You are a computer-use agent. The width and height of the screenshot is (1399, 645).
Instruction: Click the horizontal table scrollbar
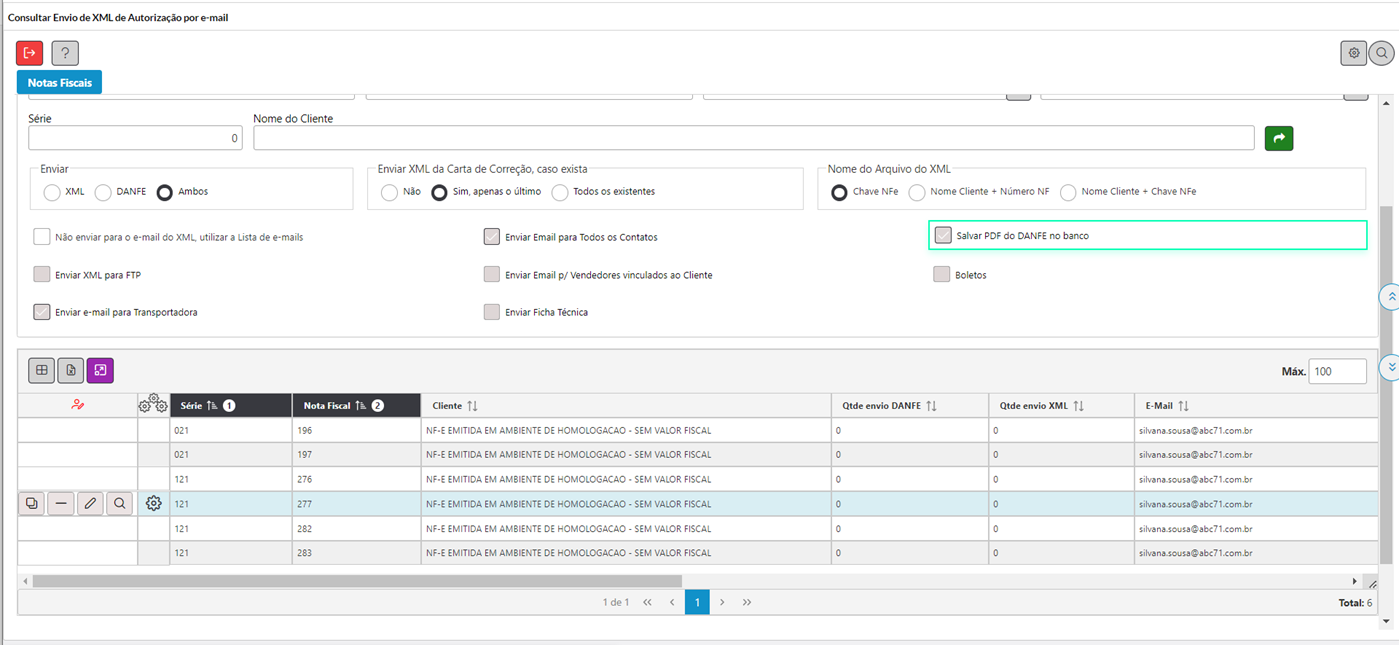(x=357, y=580)
